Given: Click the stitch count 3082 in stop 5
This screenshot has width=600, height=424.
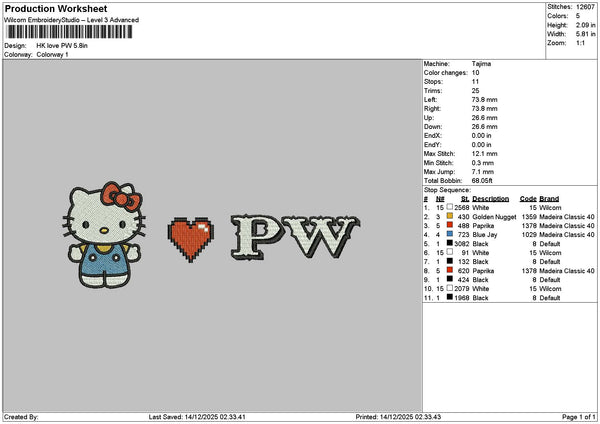Looking at the screenshot, I should click(461, 244).
